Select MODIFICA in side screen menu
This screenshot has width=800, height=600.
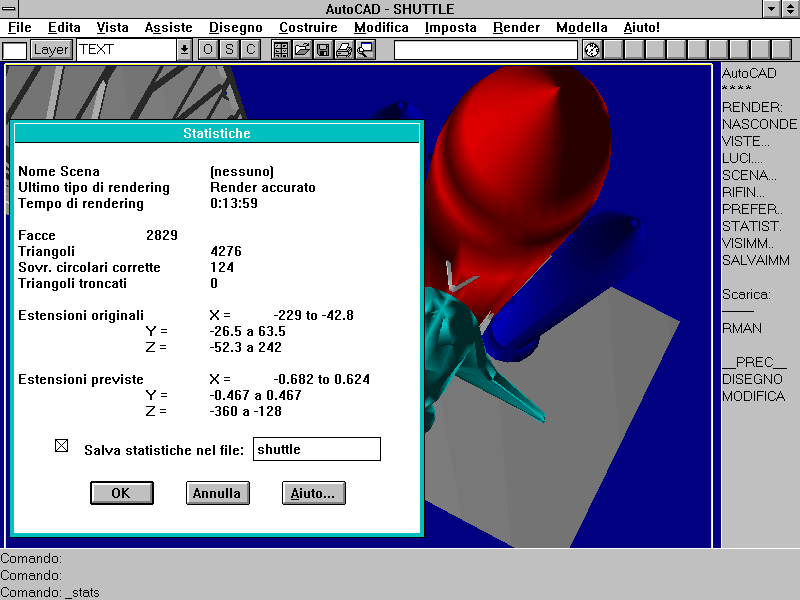(753, 396)
